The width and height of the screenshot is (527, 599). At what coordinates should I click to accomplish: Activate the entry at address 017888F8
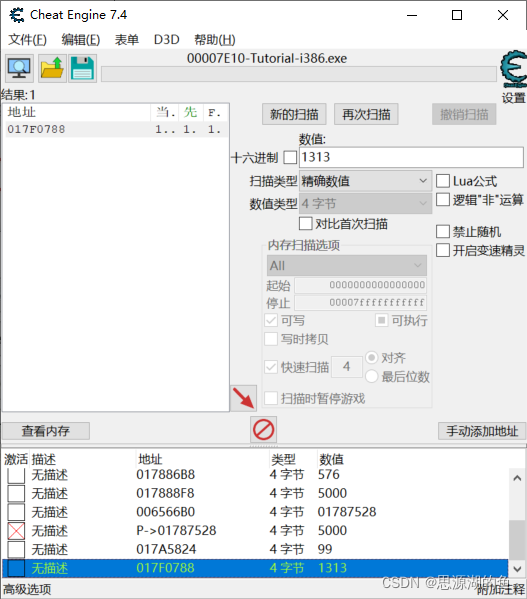tap(16, 493)
